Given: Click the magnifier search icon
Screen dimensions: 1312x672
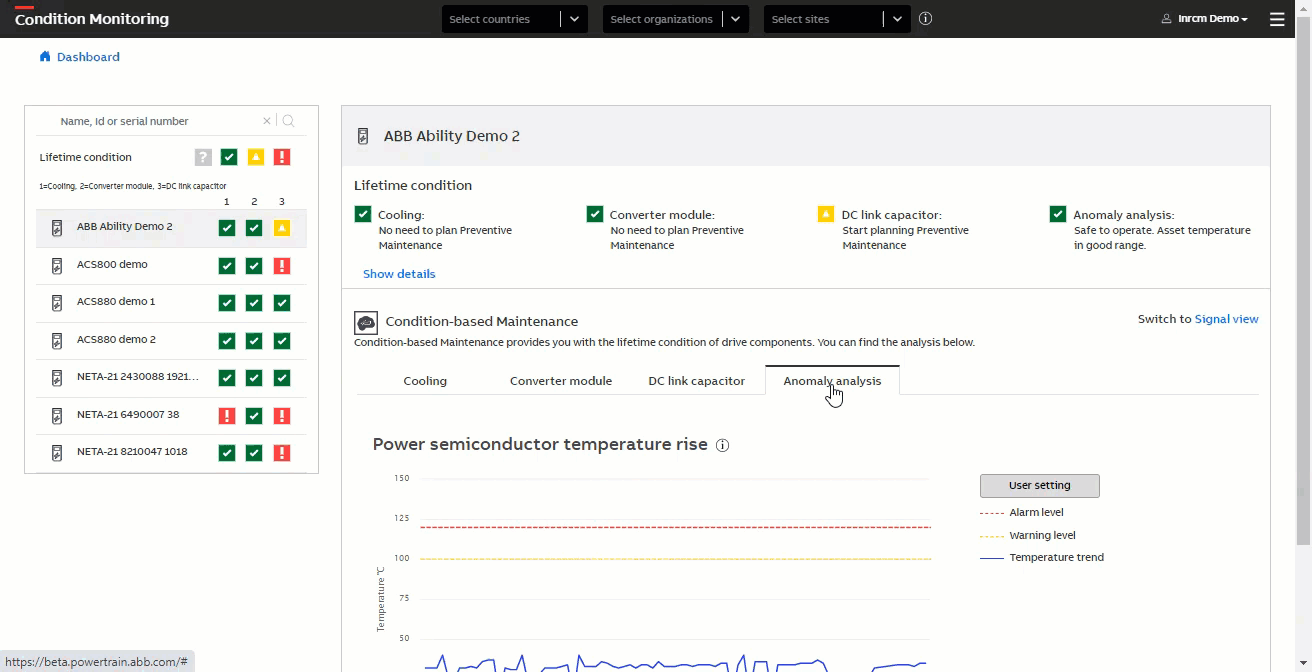Looking at the screenshot, I should pyautogui.click(x=288, y=121).
